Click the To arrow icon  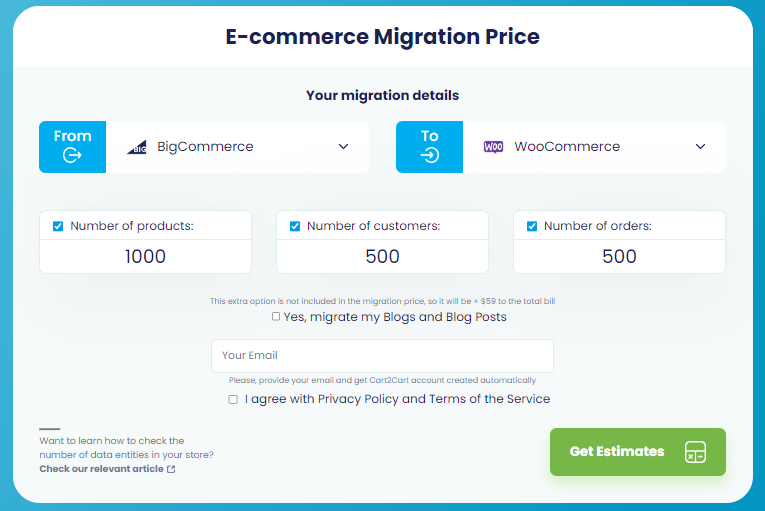pyautogui.click(x=429, y=156)
